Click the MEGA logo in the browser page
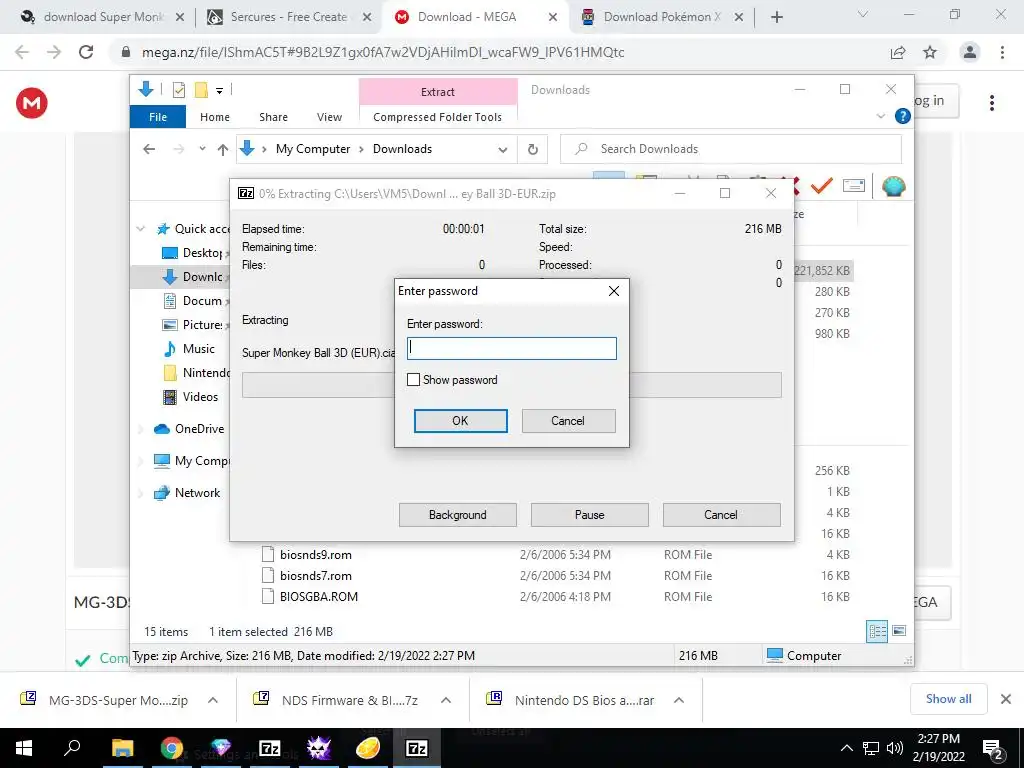 tap(31, 103)
